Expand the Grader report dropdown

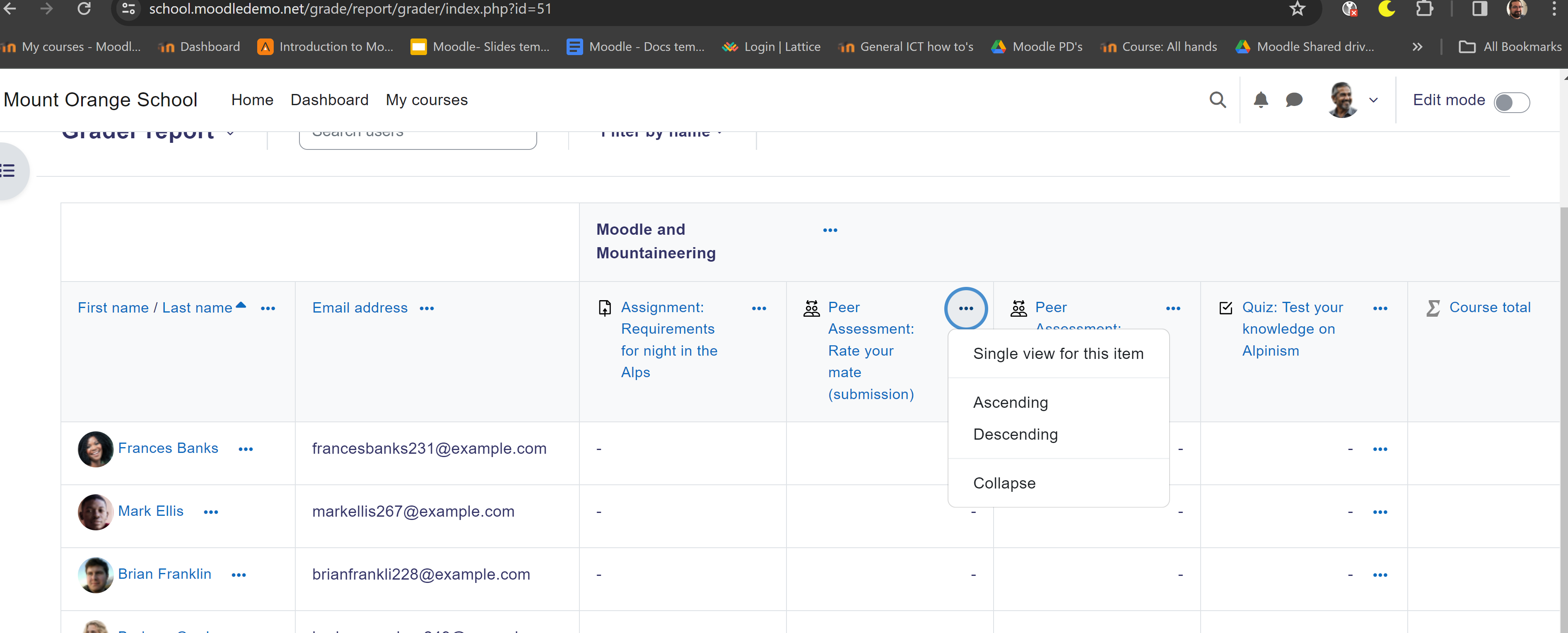(x=230, y=133)
